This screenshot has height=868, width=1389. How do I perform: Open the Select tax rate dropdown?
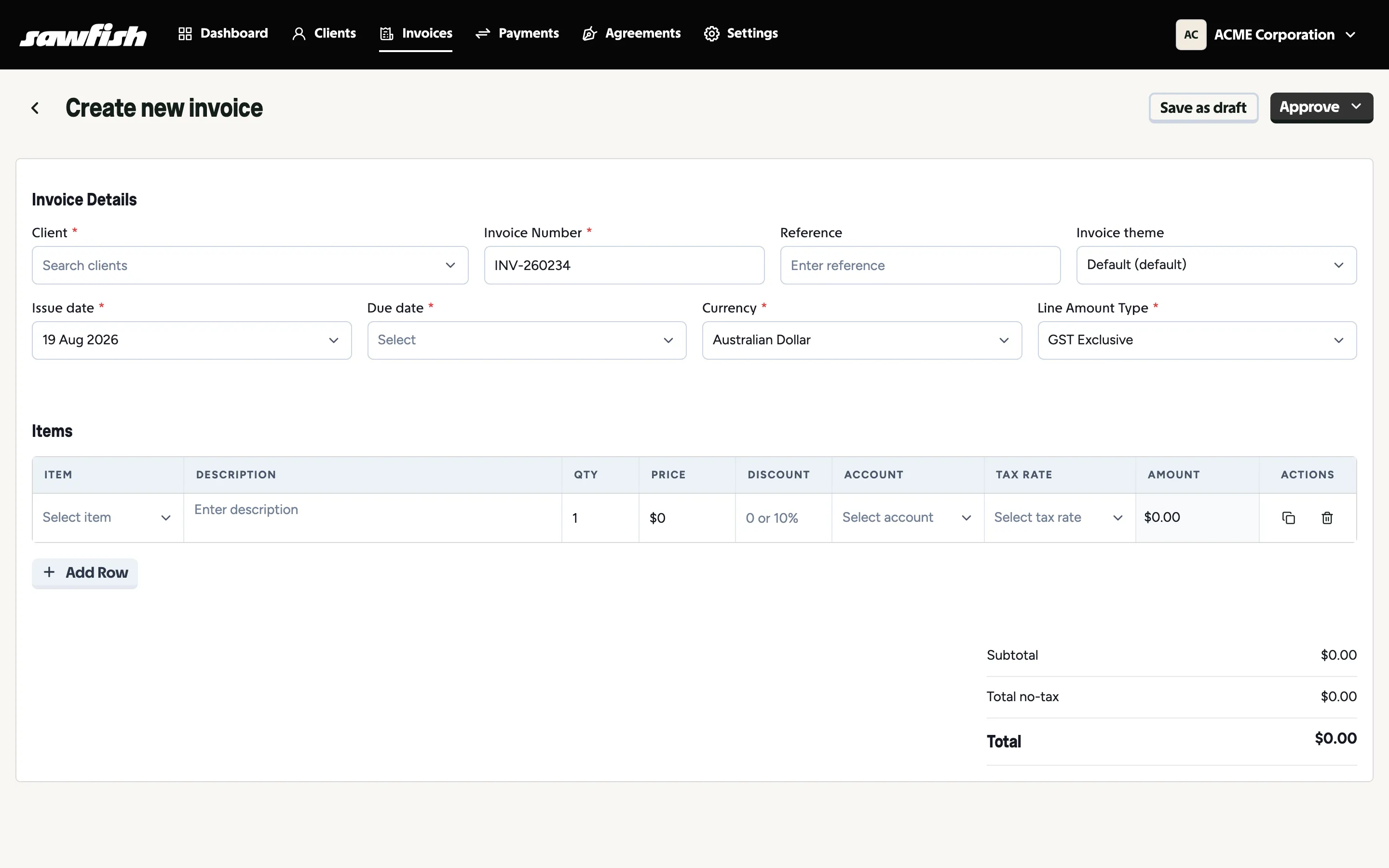point(1060,518)
